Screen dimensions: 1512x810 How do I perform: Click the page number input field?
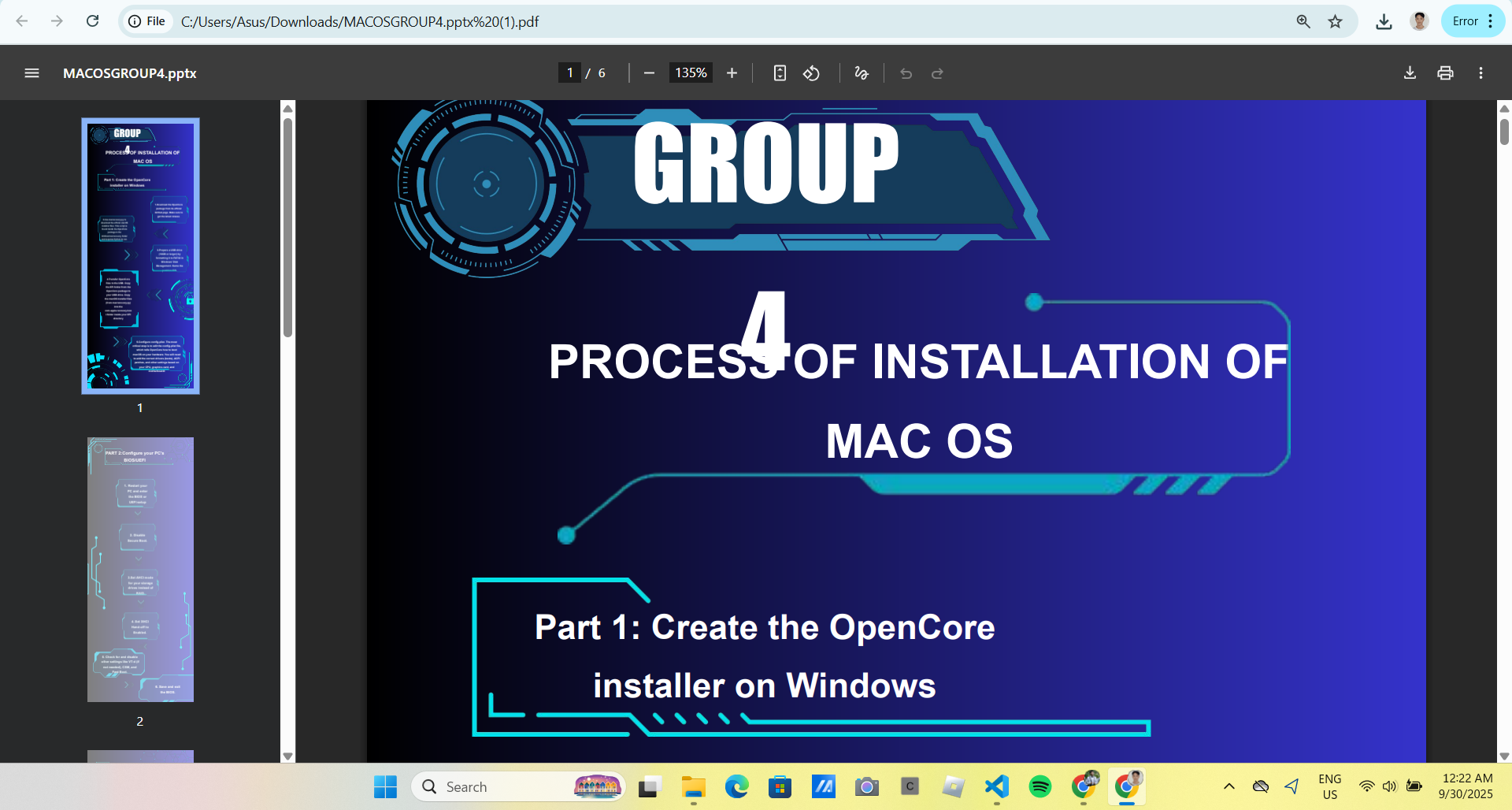point(570,73)
